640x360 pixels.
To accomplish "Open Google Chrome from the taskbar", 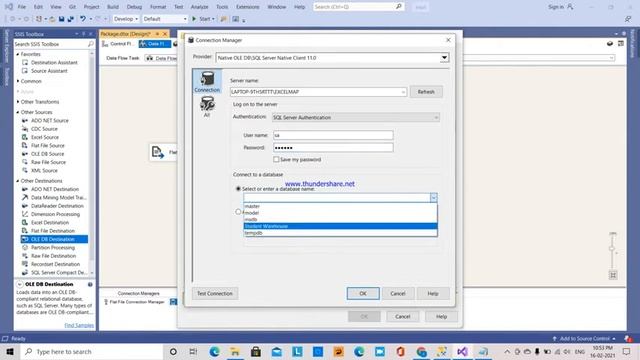I will click(421, 351).
